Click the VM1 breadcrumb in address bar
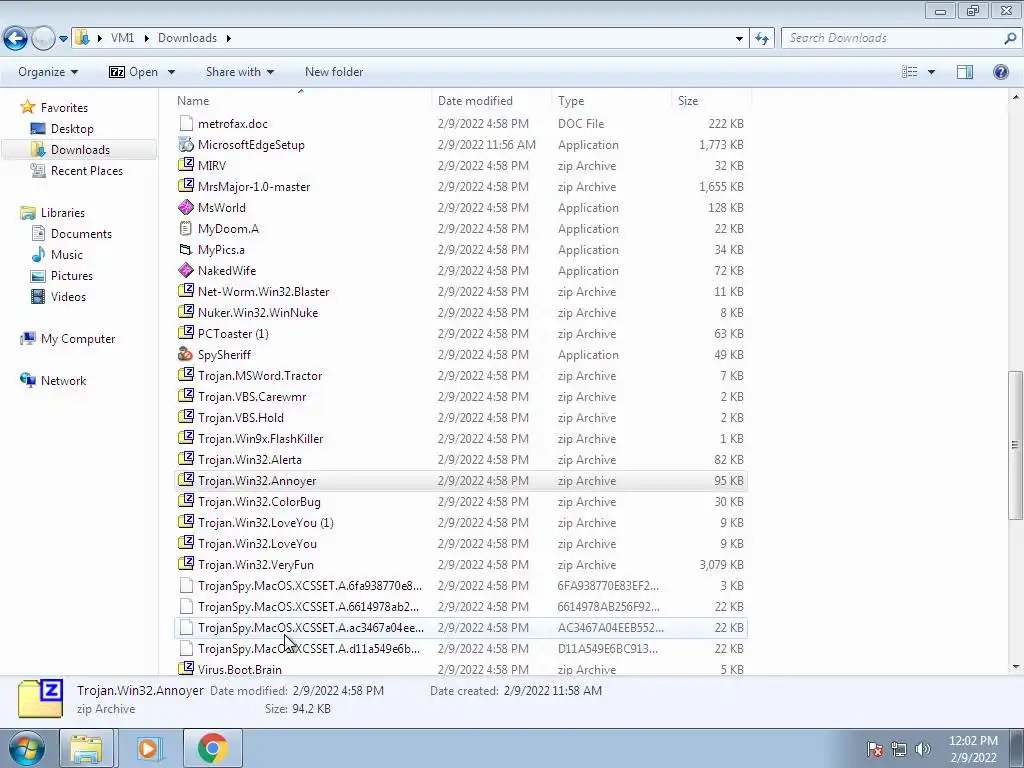Viewport: 1024px width, 768px height. [122, 38]
